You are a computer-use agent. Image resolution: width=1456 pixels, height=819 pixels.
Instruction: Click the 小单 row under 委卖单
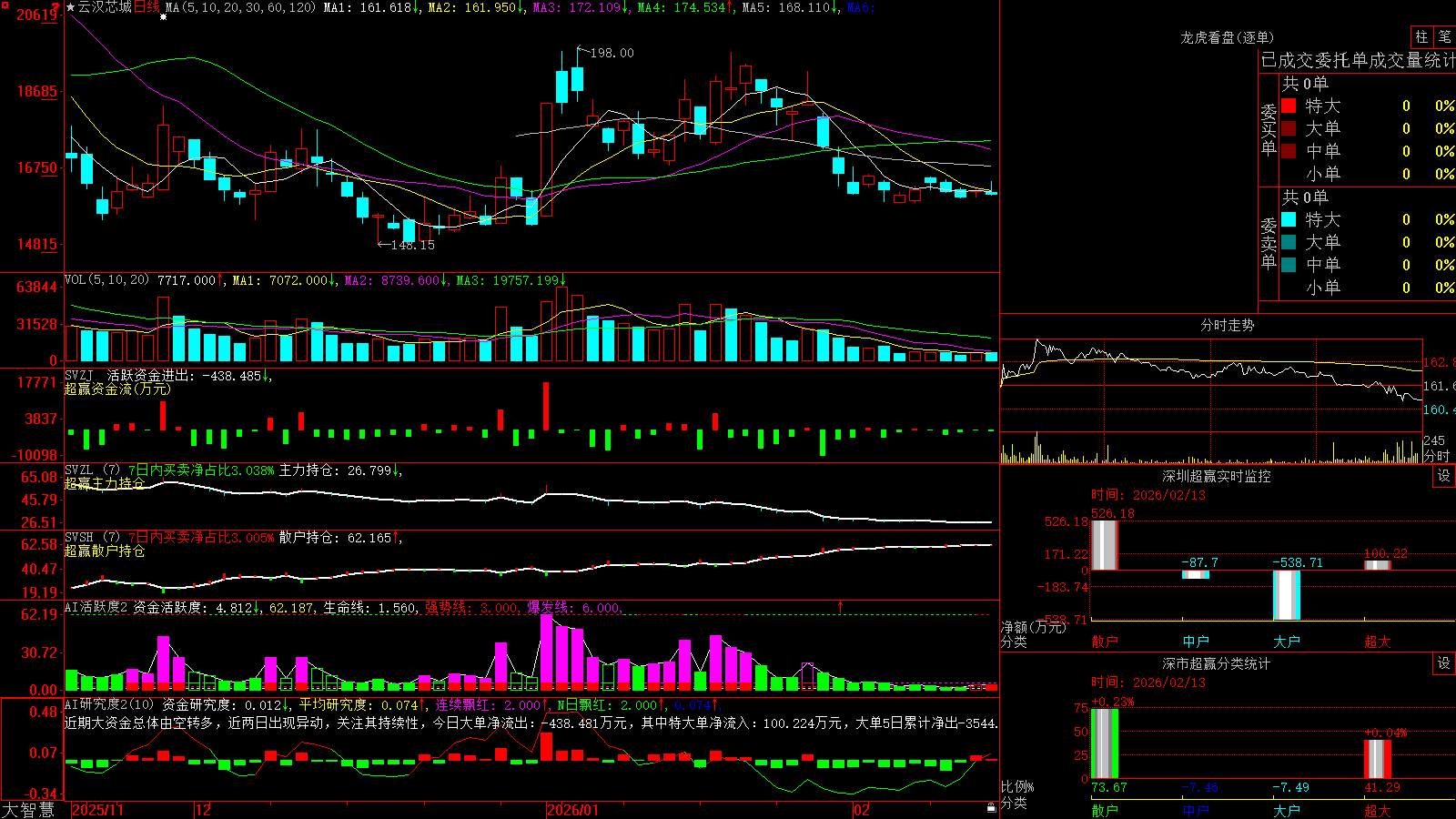click(x=1368, y=288)
